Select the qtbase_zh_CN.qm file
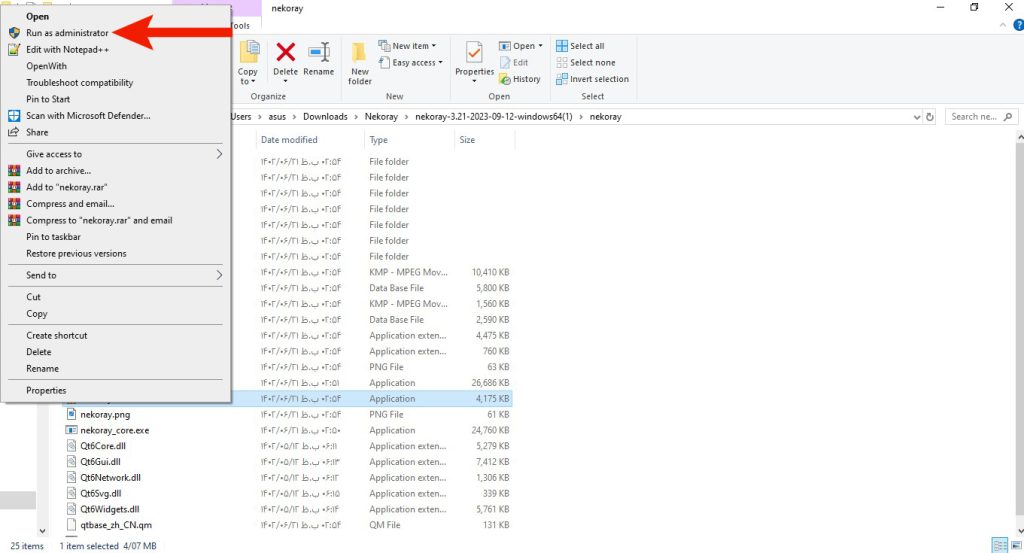Image resolution: width=1024 pixels, height=553 pixels. click(x=116, y=525)
